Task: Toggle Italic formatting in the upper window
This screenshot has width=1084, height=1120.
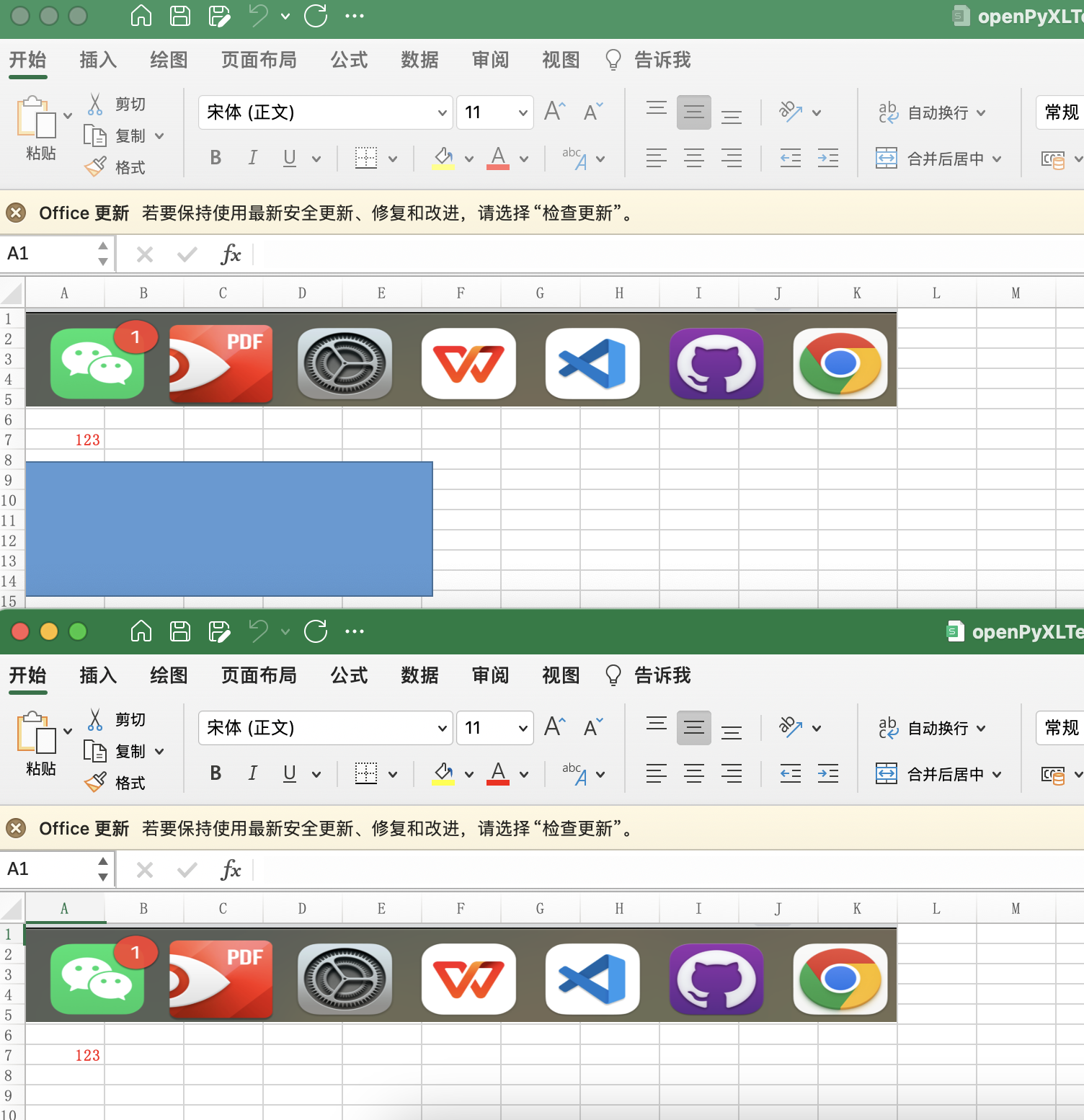Action: [x=252, y=158]
